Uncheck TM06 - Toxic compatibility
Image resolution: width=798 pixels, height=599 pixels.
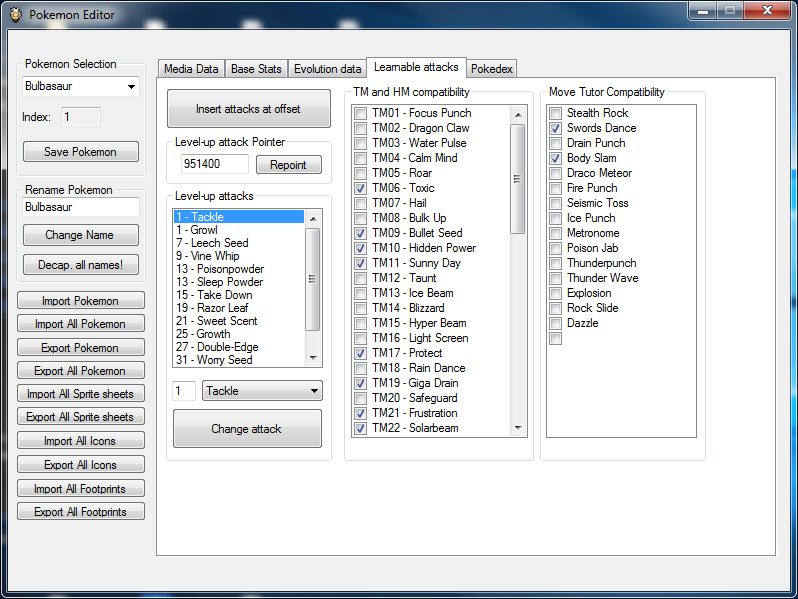pyautogui.click(x=360, y=188)
